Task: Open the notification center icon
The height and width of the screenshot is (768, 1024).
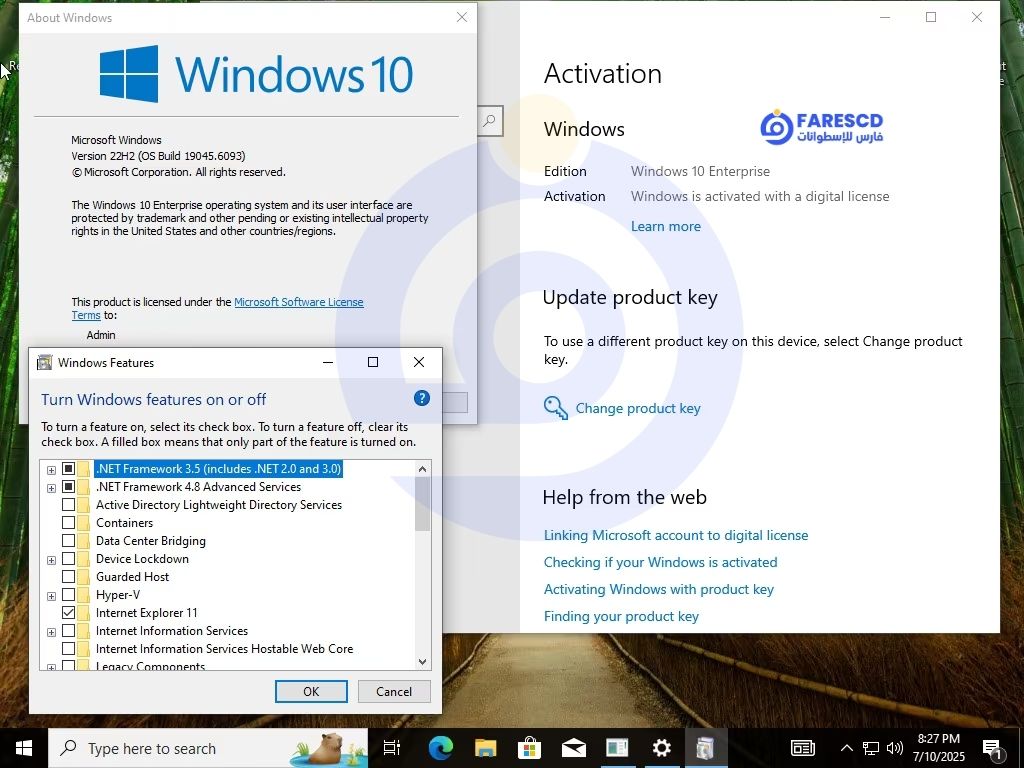Action: [x=993, y=748]
